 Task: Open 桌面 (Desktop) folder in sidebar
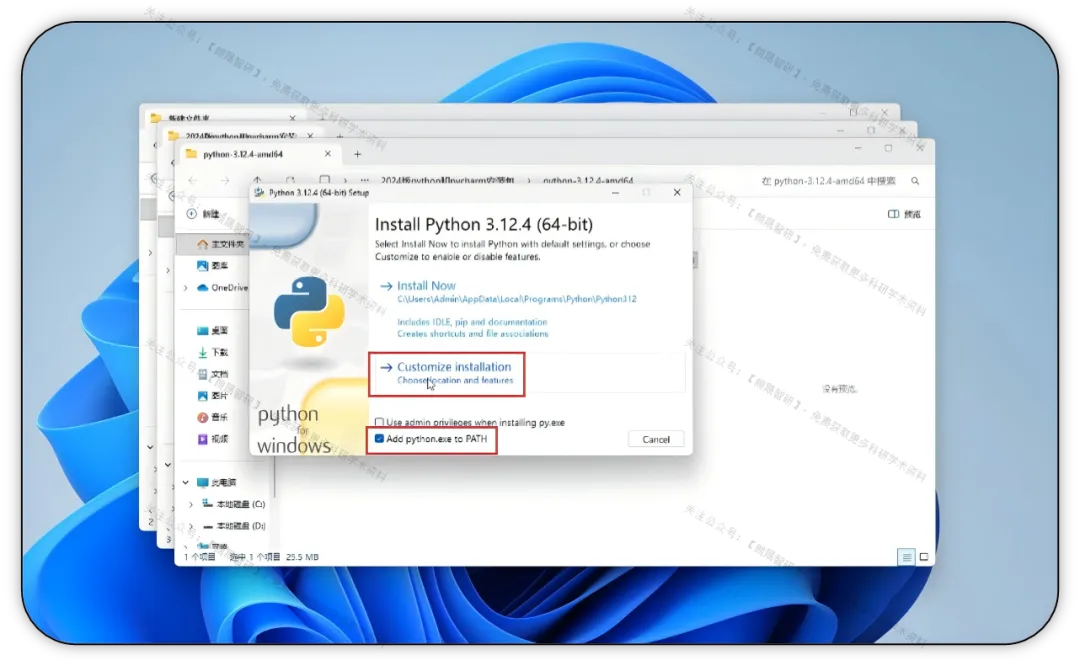(x=213, y=331)
